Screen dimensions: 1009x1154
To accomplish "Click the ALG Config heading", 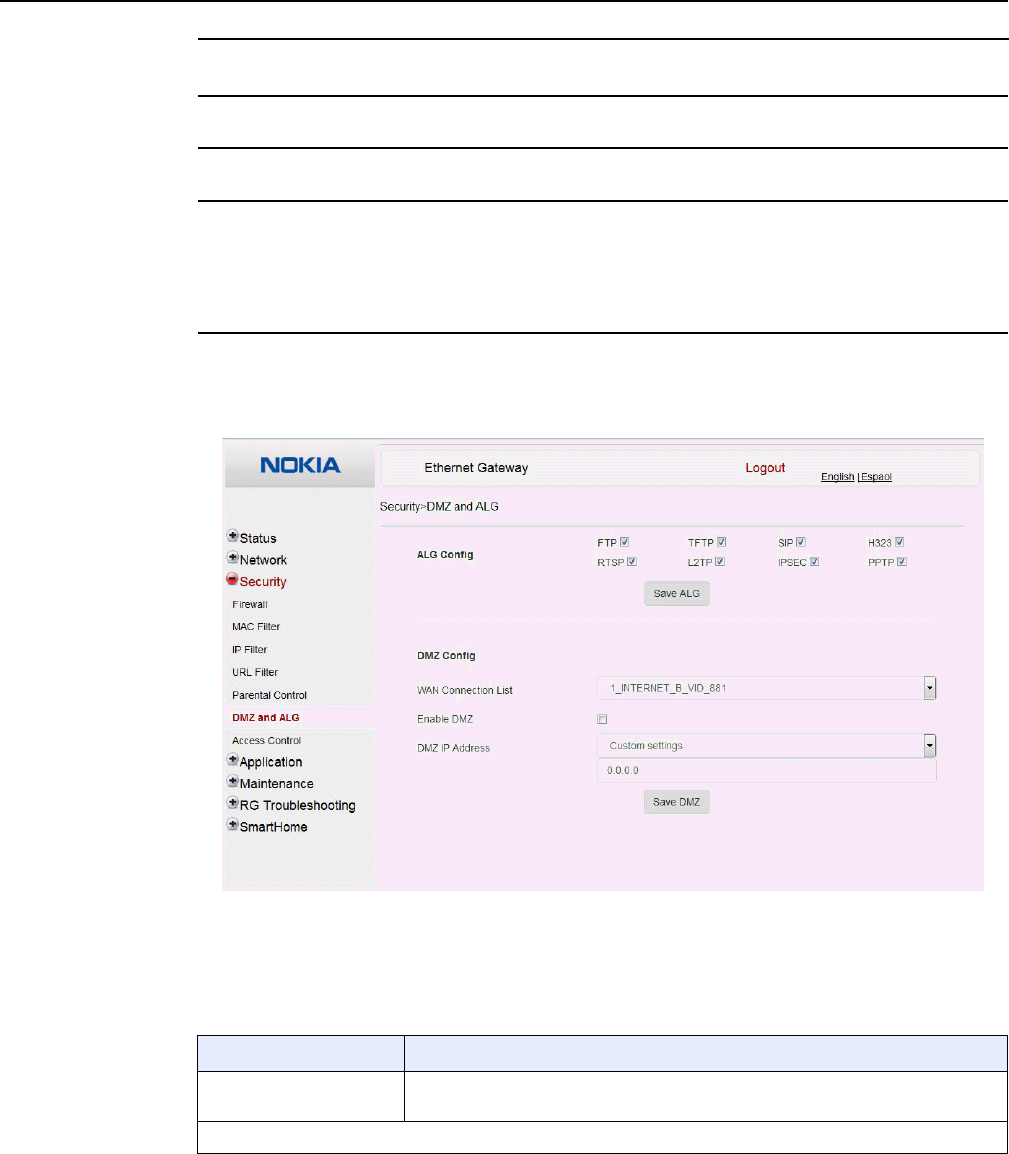I will [445, 554].
